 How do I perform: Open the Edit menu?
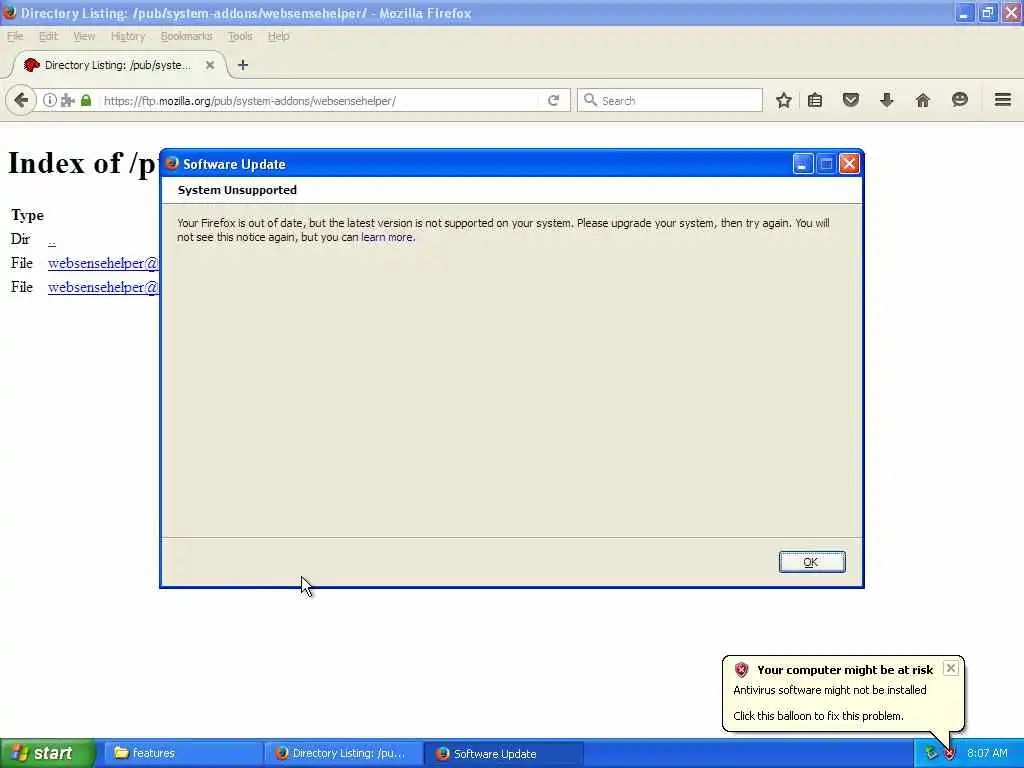[48, 36]
